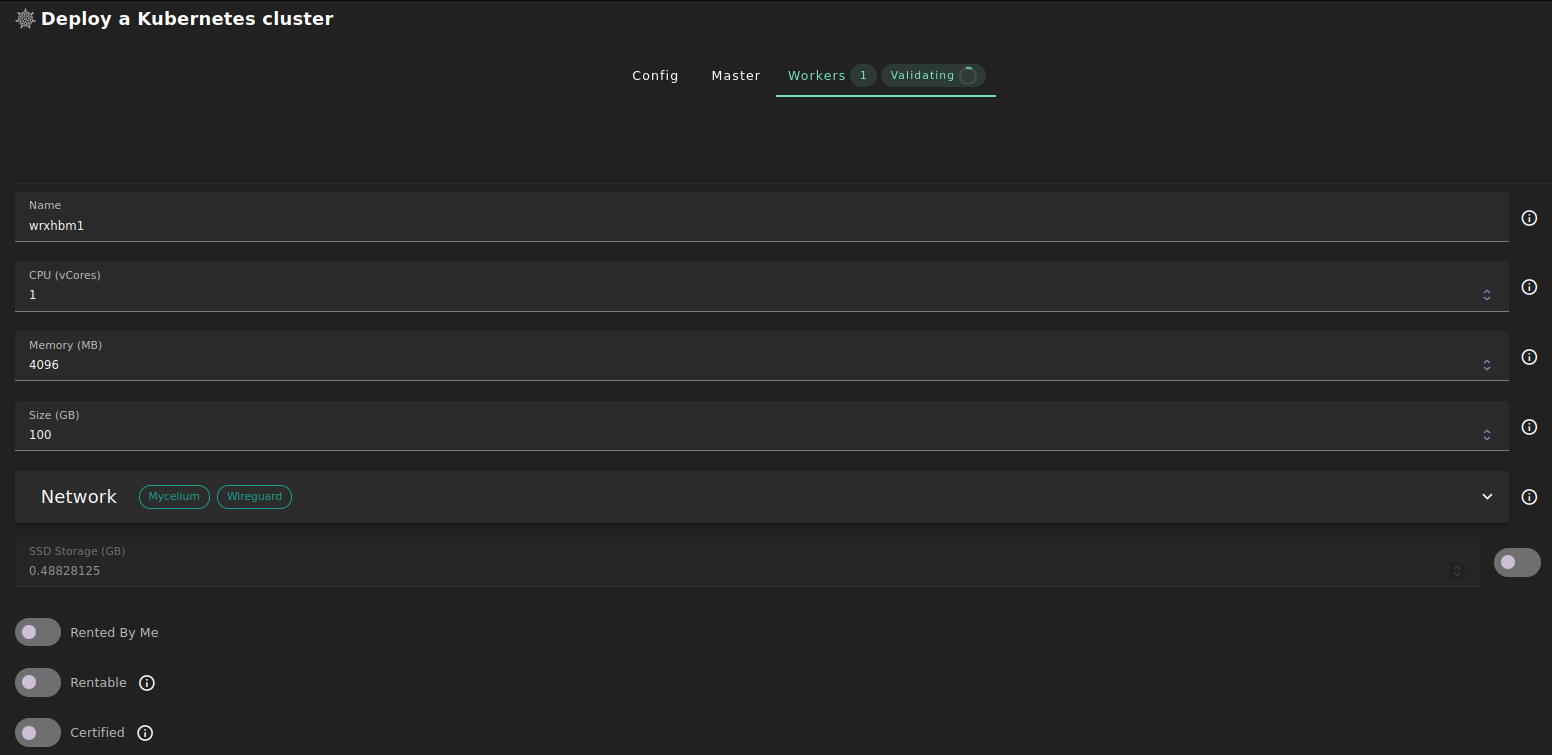This screenshot has width=1552, height=755.
Task: Expand the Network panel chevron
Action: click(1487, 497)
